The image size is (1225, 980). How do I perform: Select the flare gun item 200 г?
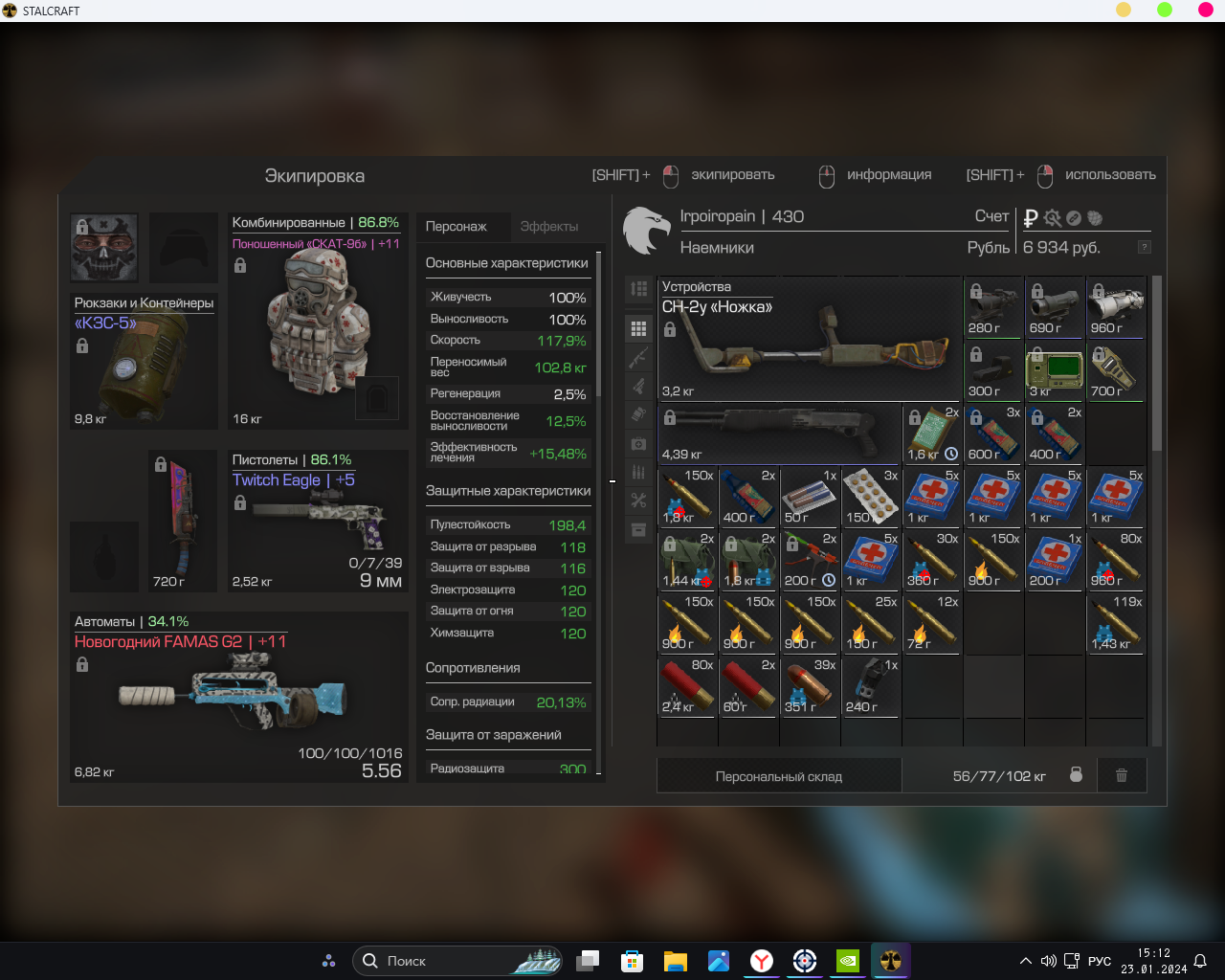click(810, 560)
